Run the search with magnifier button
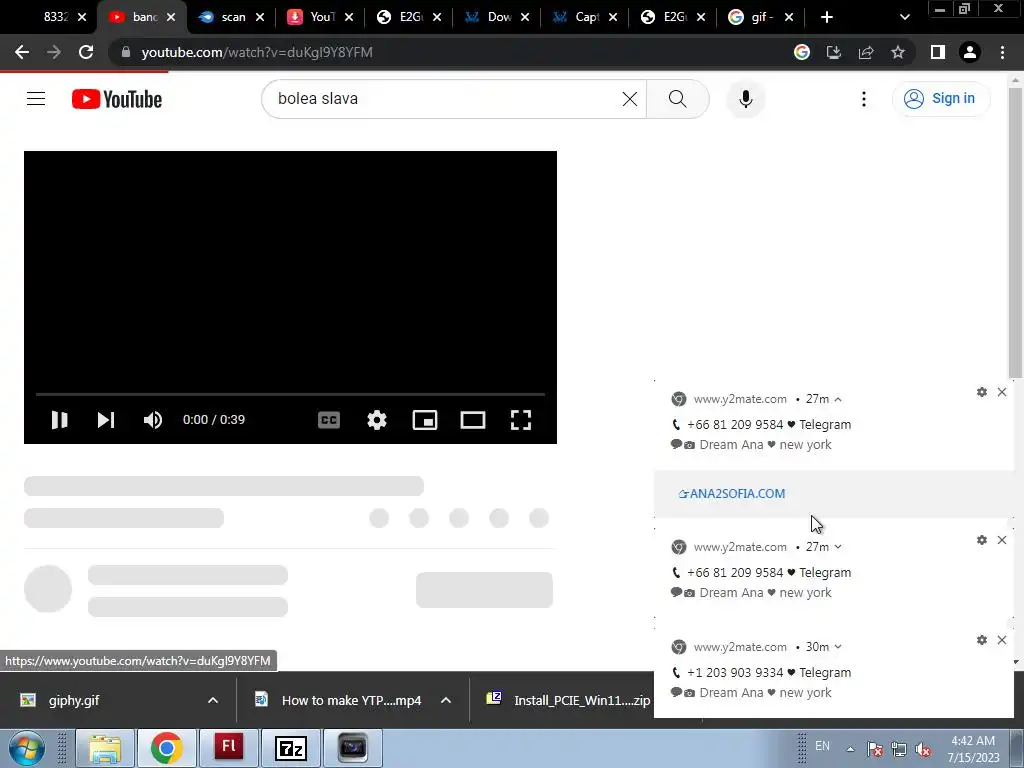 coord(678,99)
